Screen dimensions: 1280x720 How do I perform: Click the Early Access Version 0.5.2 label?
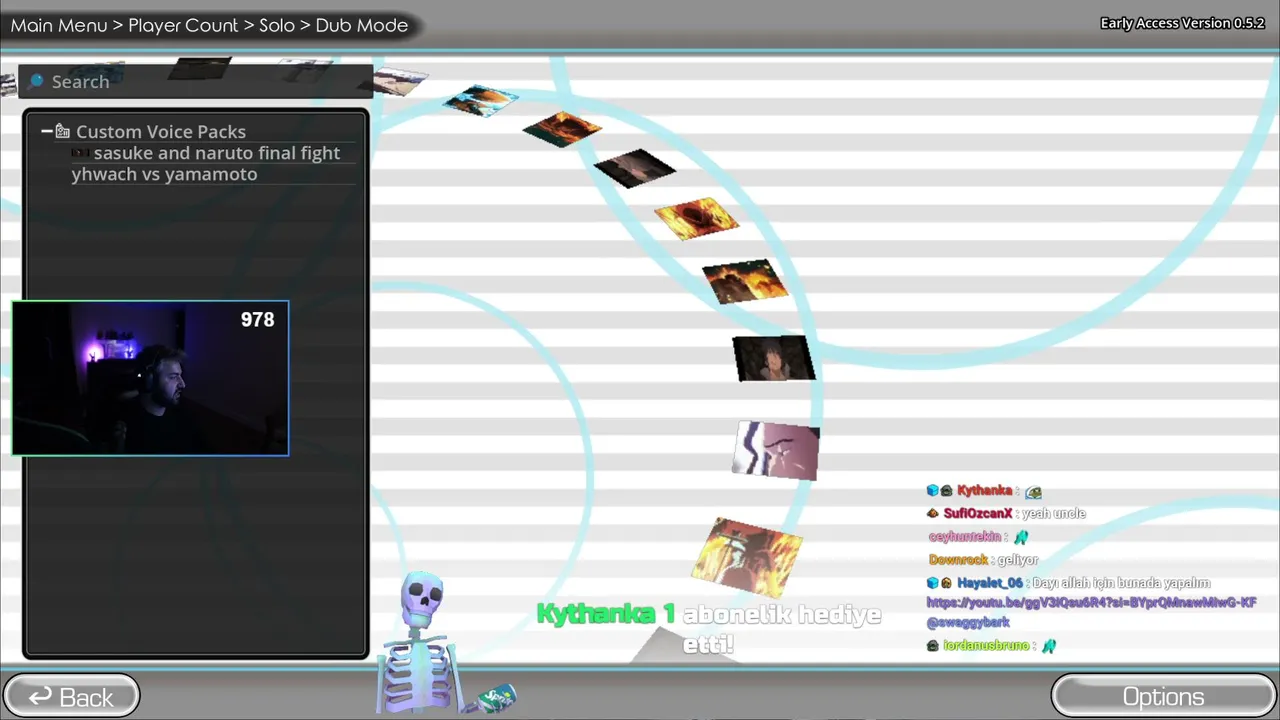[1182, 23]
